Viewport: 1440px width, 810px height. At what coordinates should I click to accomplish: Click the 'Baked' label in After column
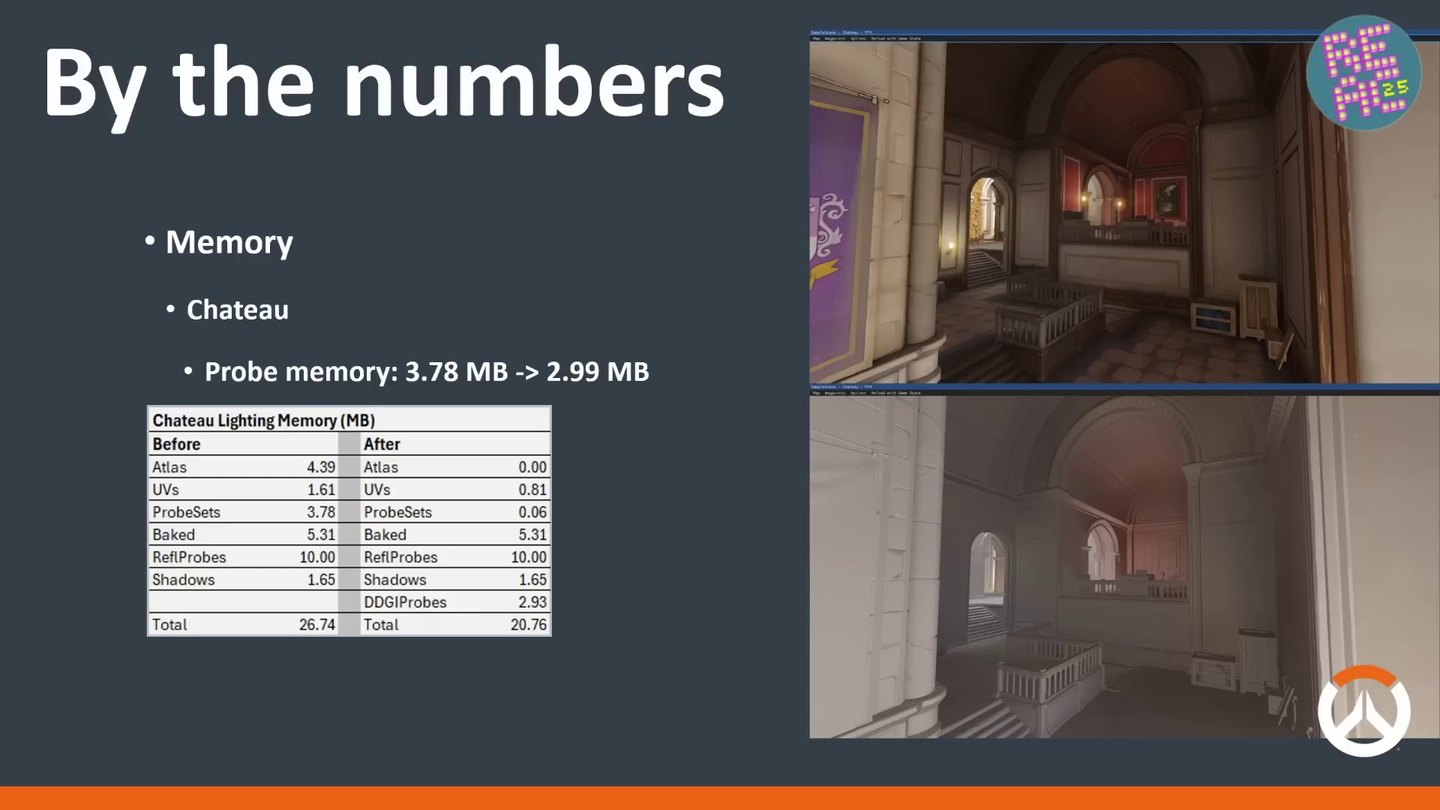click(x=385, y=535)
